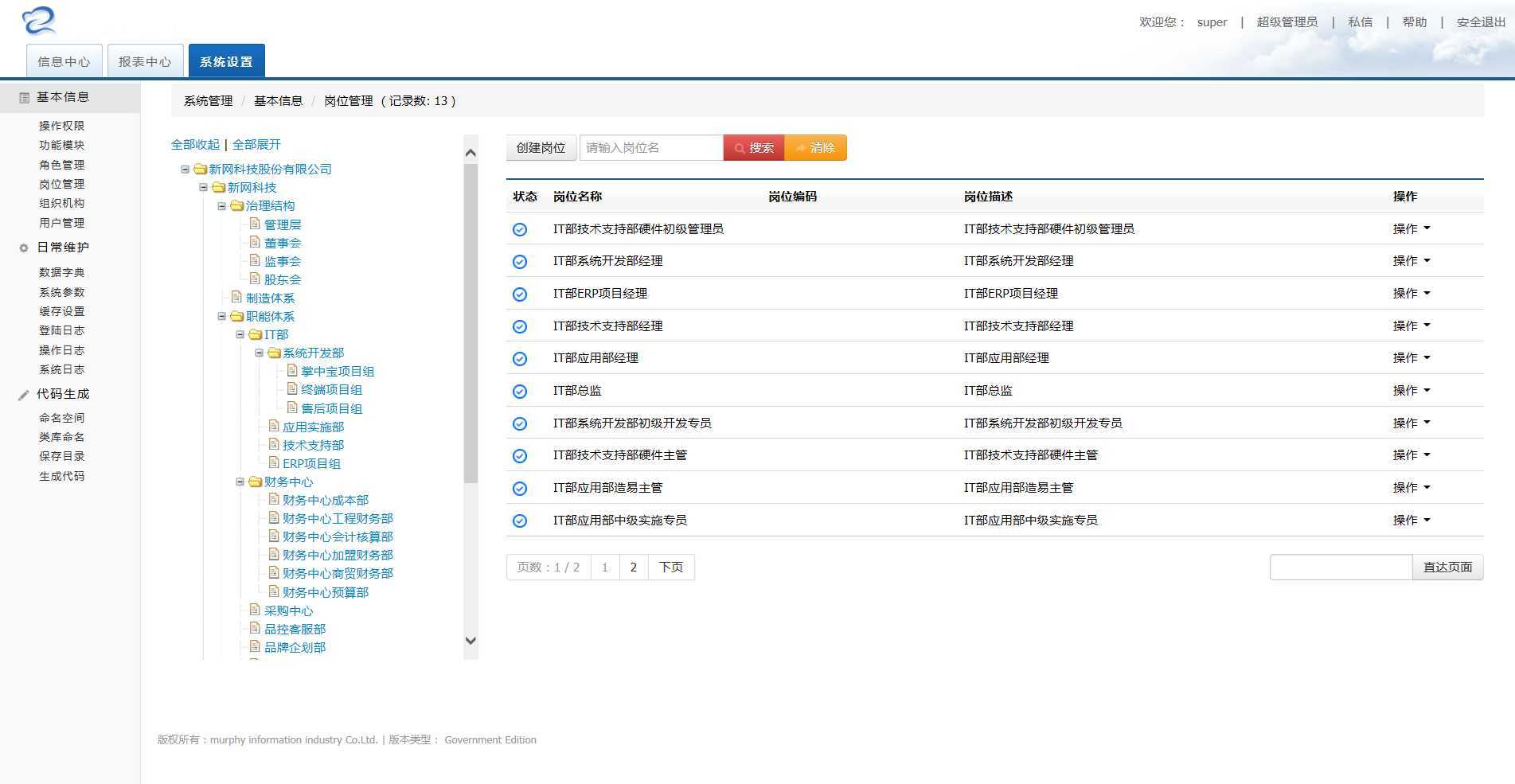Click status icon for IT部技术支持部硬件主管
The height and width of the screenshot is (784, 1515).
coord(520,456)
